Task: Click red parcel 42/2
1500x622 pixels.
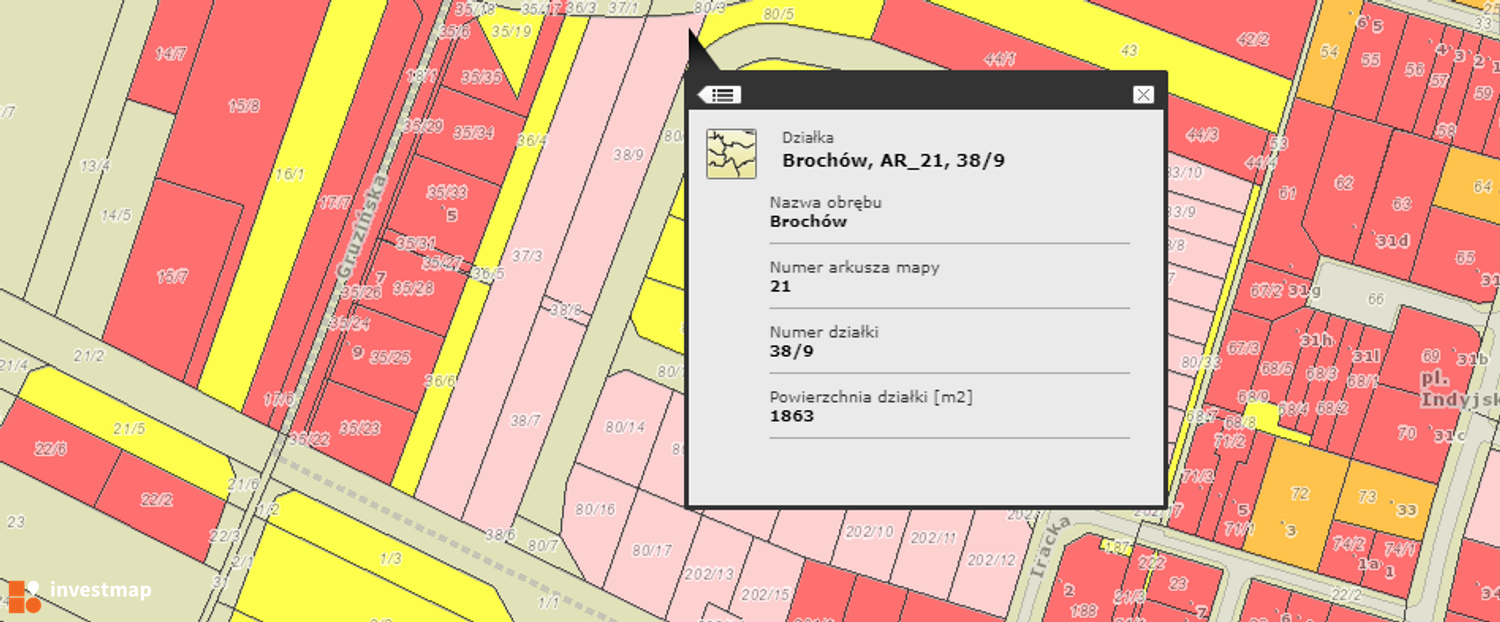Action: 1253,40
